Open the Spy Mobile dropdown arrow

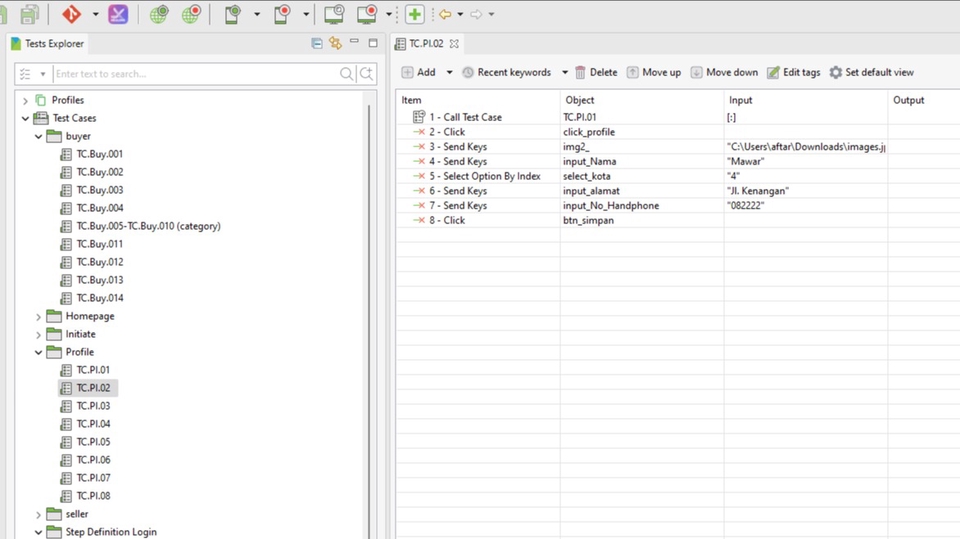[x=257, y=14]
